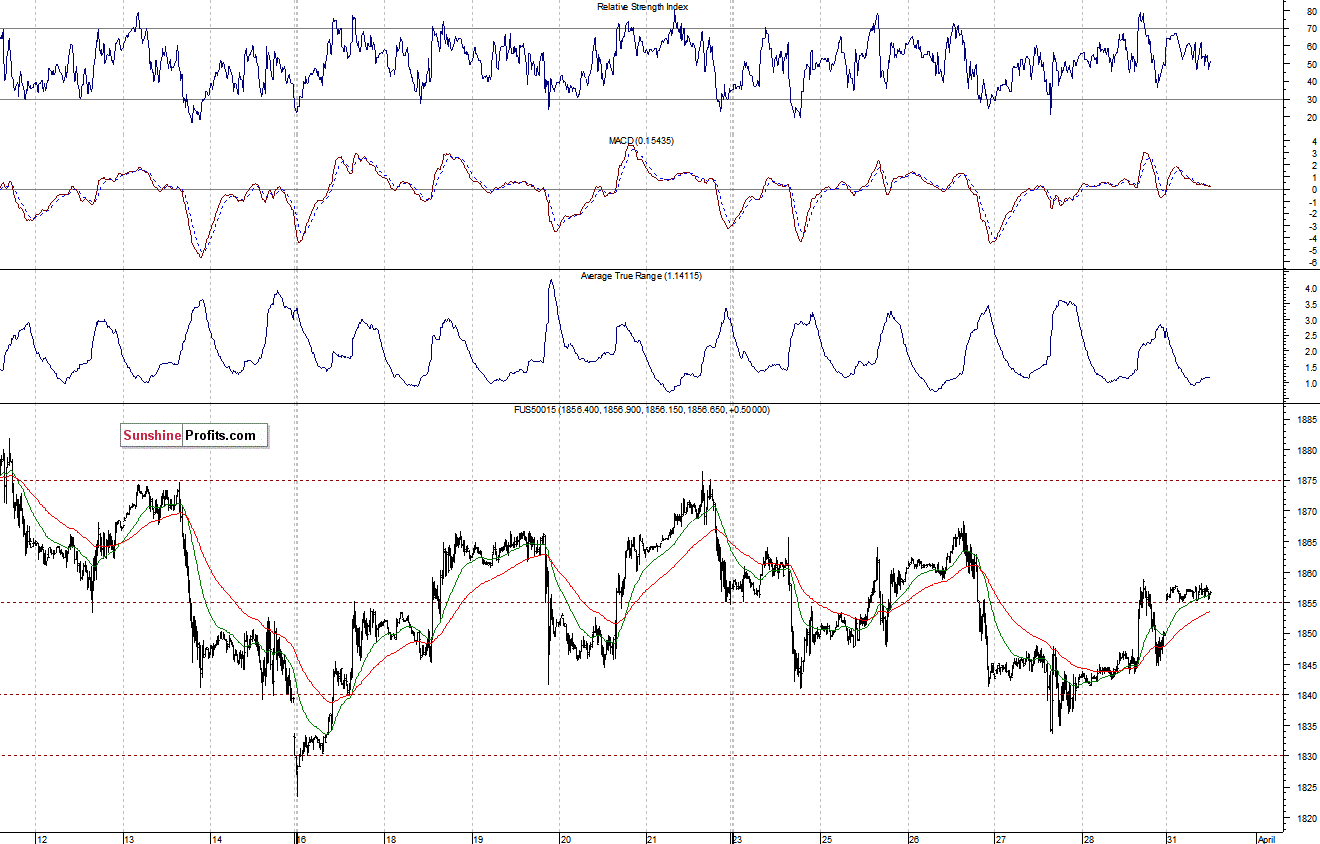Click the 1885 price axis label
The width and height of the screenshot is (1320, 844).
[1307, 421]
